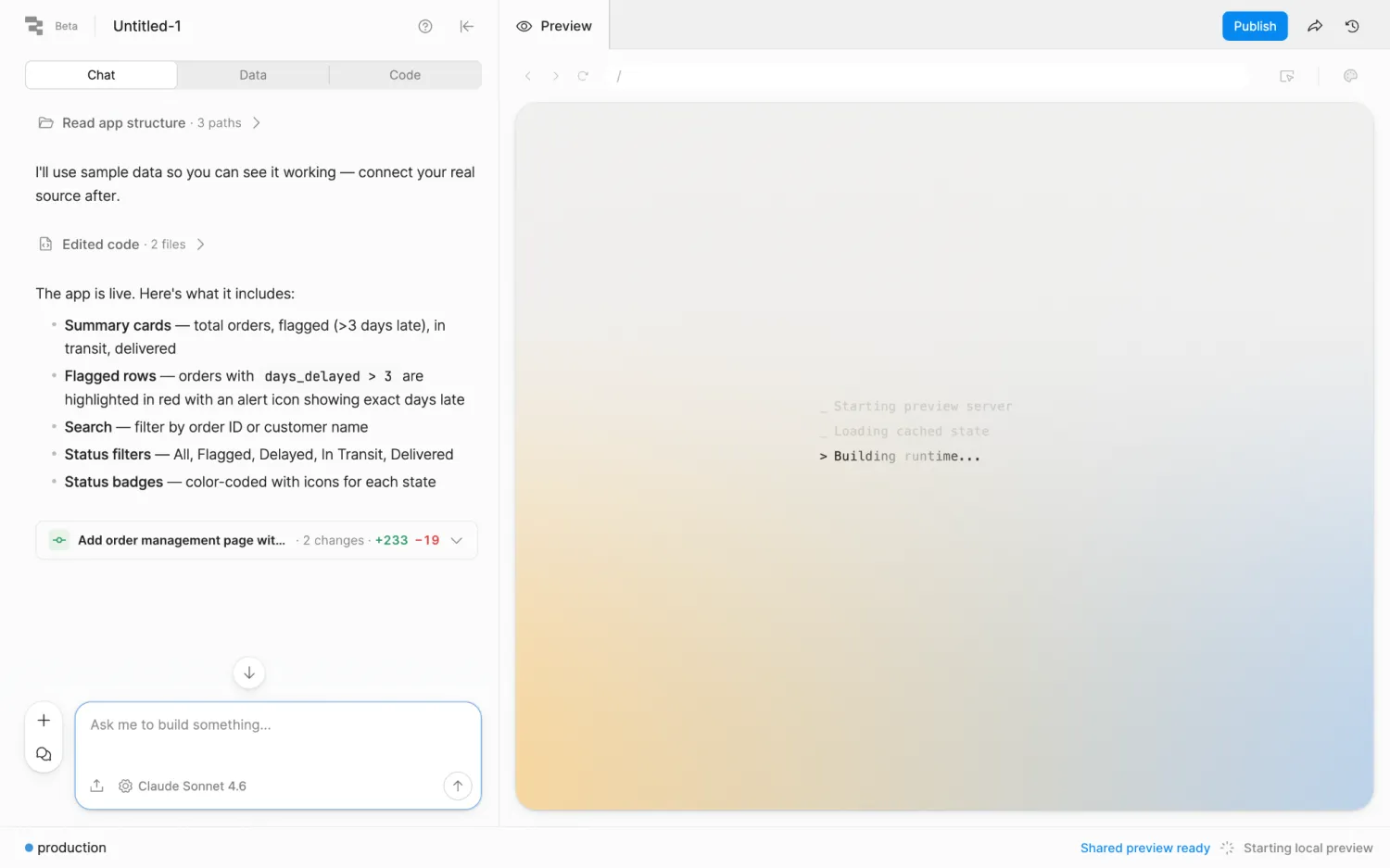Send the message with arrow button
The width and height of the screenshot is (1390, 868).
coord(457,786)
